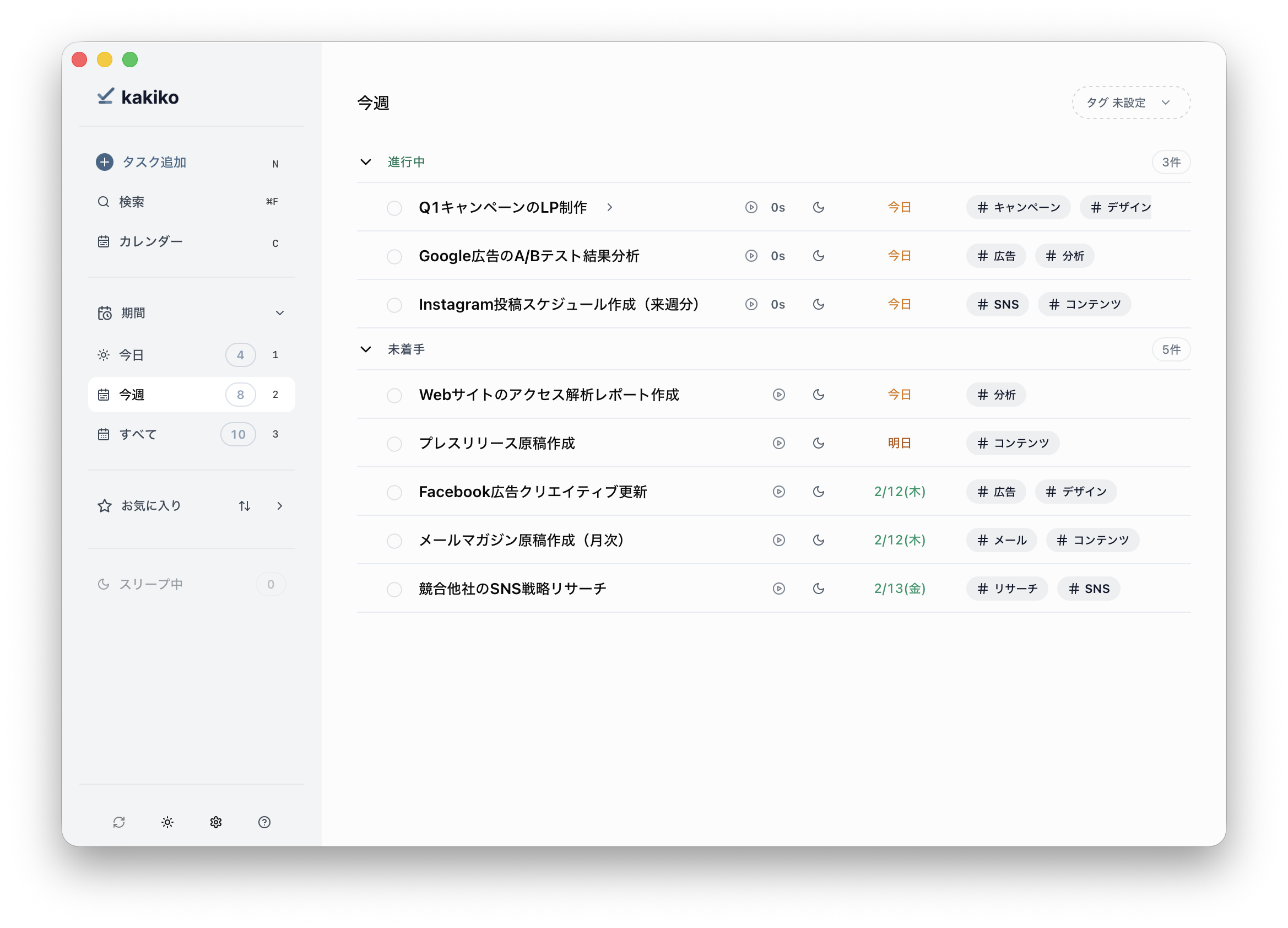Screen dimensions: 1288x928
Task: Open settings via the gear icon
Action: point(216,822)
